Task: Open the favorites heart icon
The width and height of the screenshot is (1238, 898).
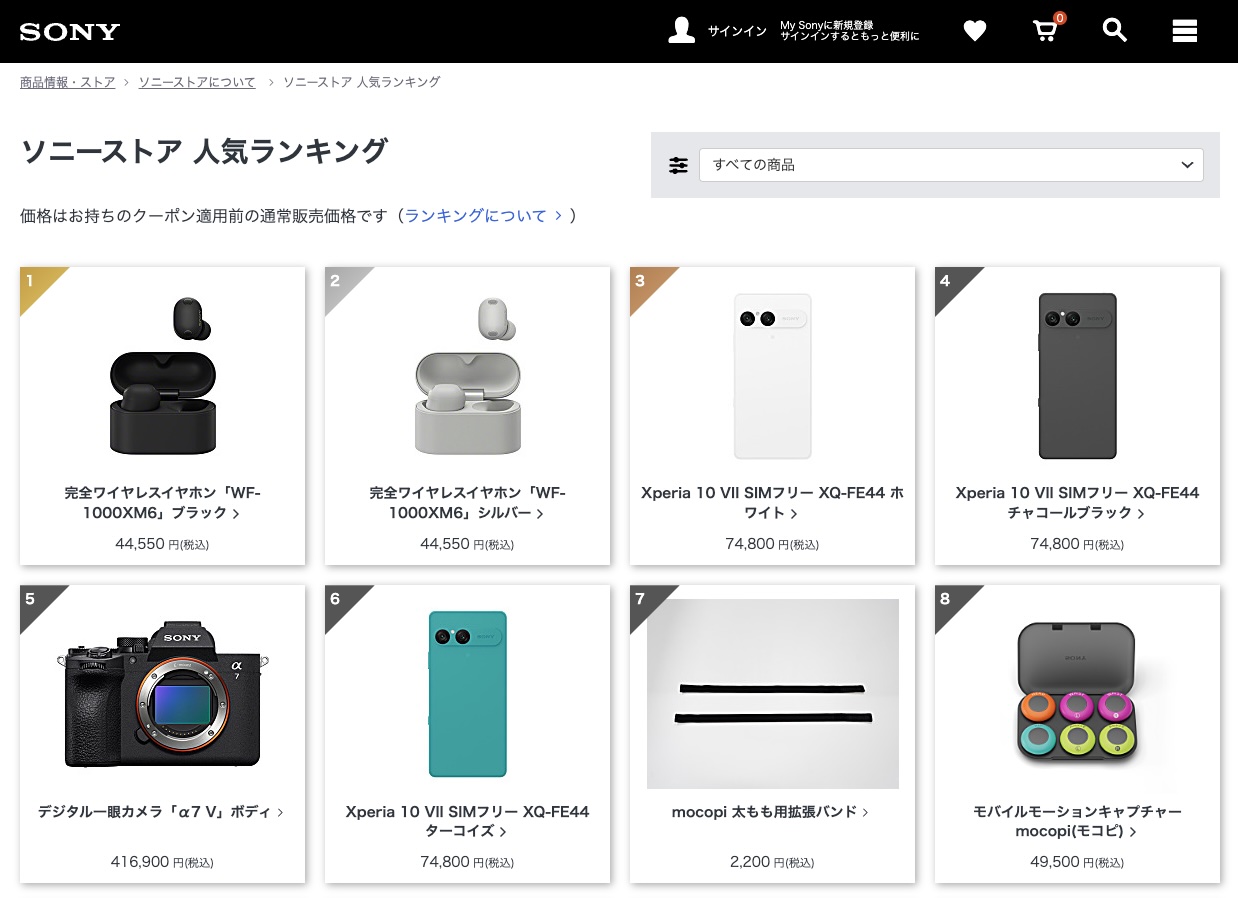Action: [974, 31]
